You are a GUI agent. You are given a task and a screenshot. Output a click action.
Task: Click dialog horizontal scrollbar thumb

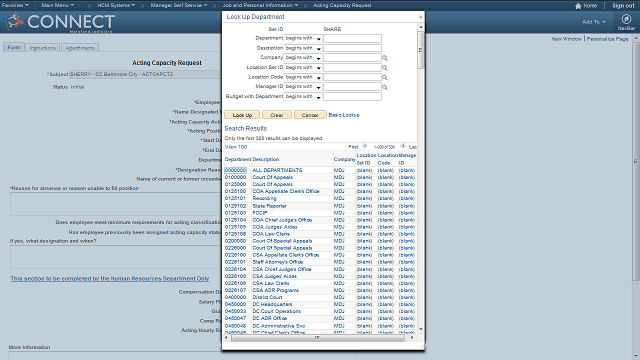(317, 338)
